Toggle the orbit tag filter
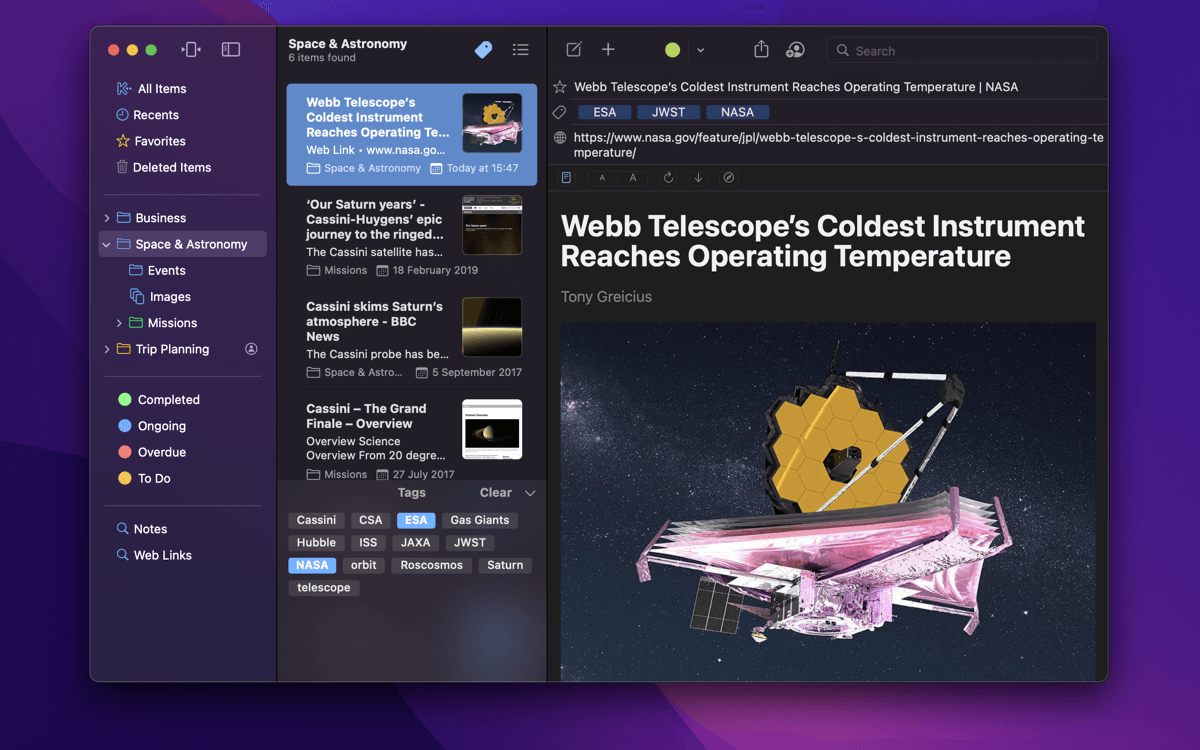Viewport: 1200px width, 750px height. [x=364, y=565]
